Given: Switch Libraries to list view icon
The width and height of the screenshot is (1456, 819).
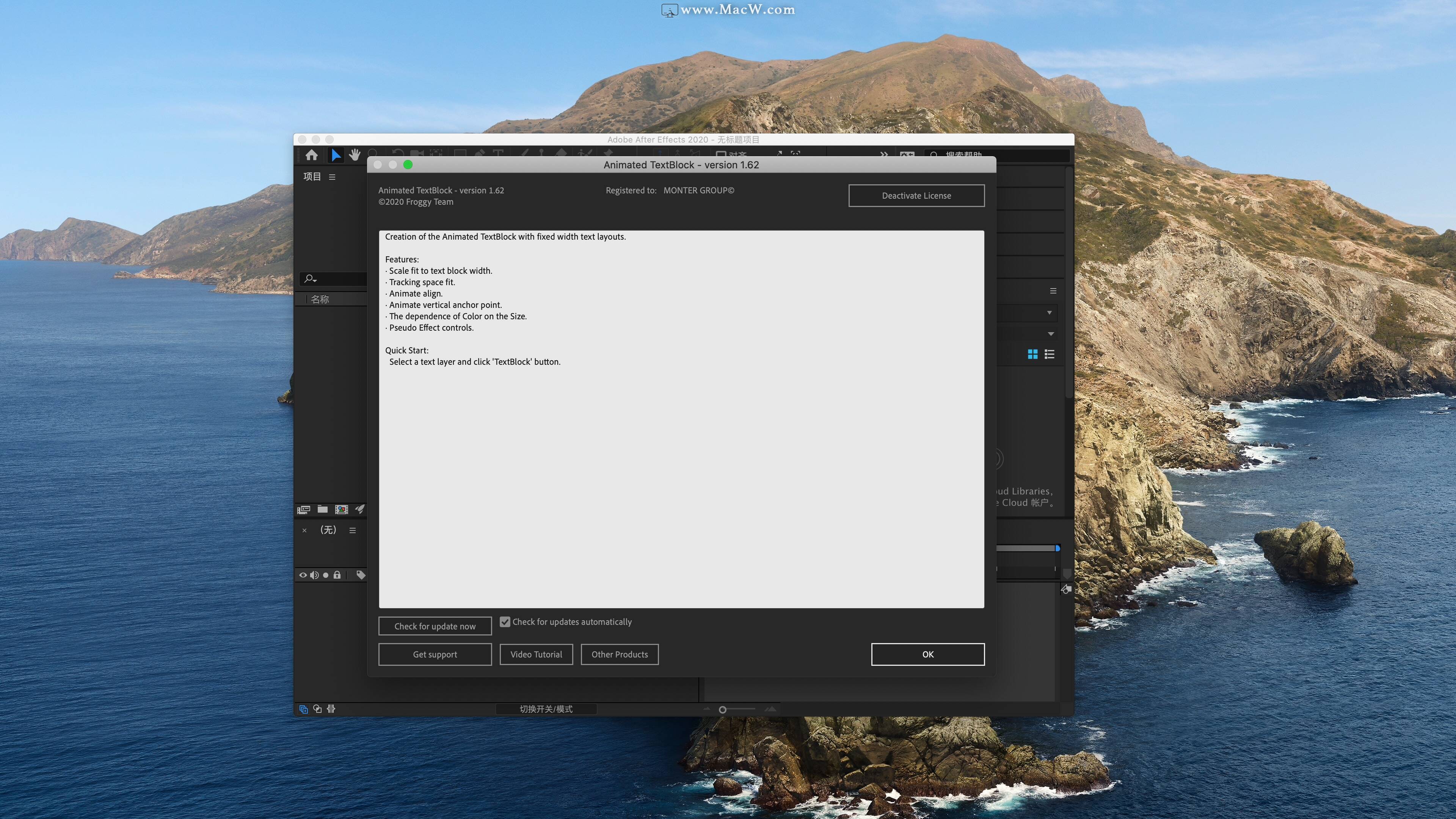Looking at the screenshot, I should pos(1050,355).
